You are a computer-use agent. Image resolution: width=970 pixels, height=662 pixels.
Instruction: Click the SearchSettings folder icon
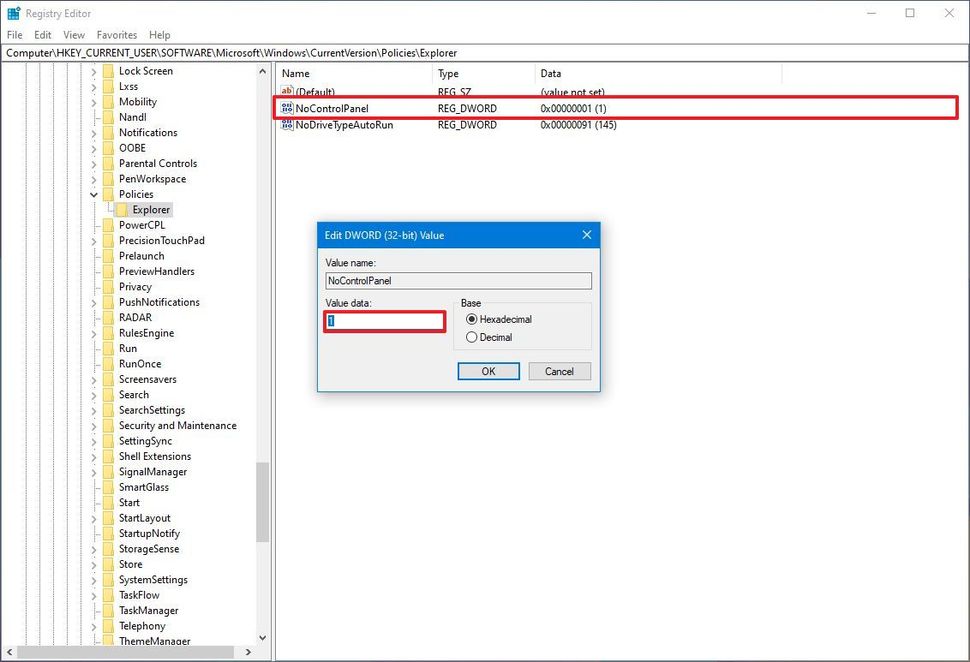pyautogui.click(x=110, y=410)
